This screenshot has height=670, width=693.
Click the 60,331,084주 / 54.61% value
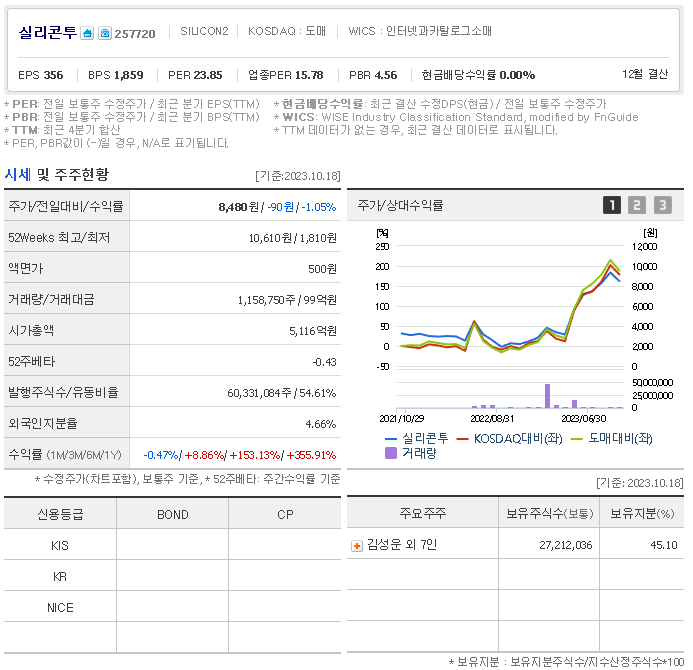click(282, 393)
